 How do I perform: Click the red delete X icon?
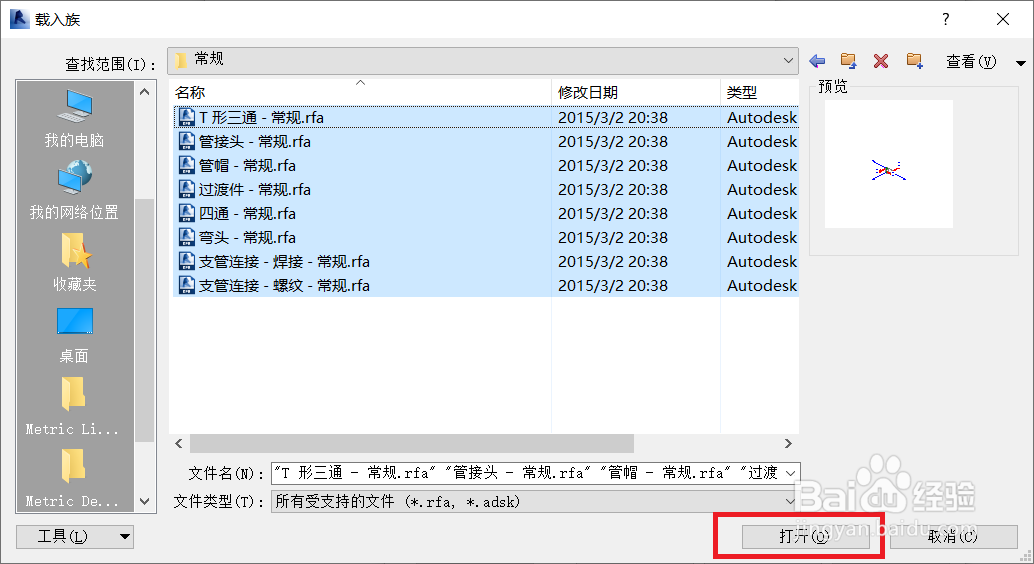pyautogui.click(x=880, y=61)
